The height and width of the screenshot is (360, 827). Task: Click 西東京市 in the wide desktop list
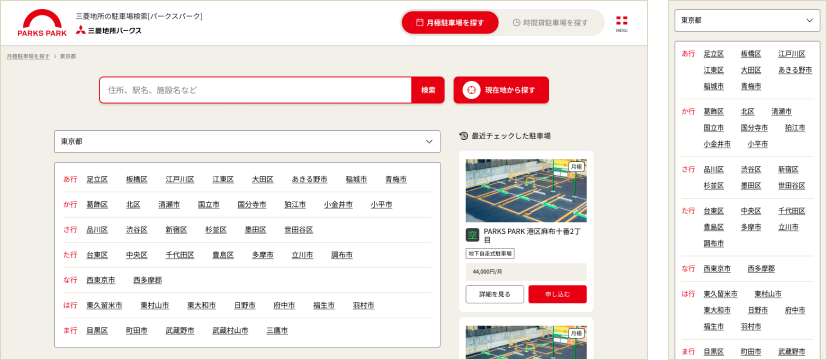pyautogui.click(x=101, y=280)
